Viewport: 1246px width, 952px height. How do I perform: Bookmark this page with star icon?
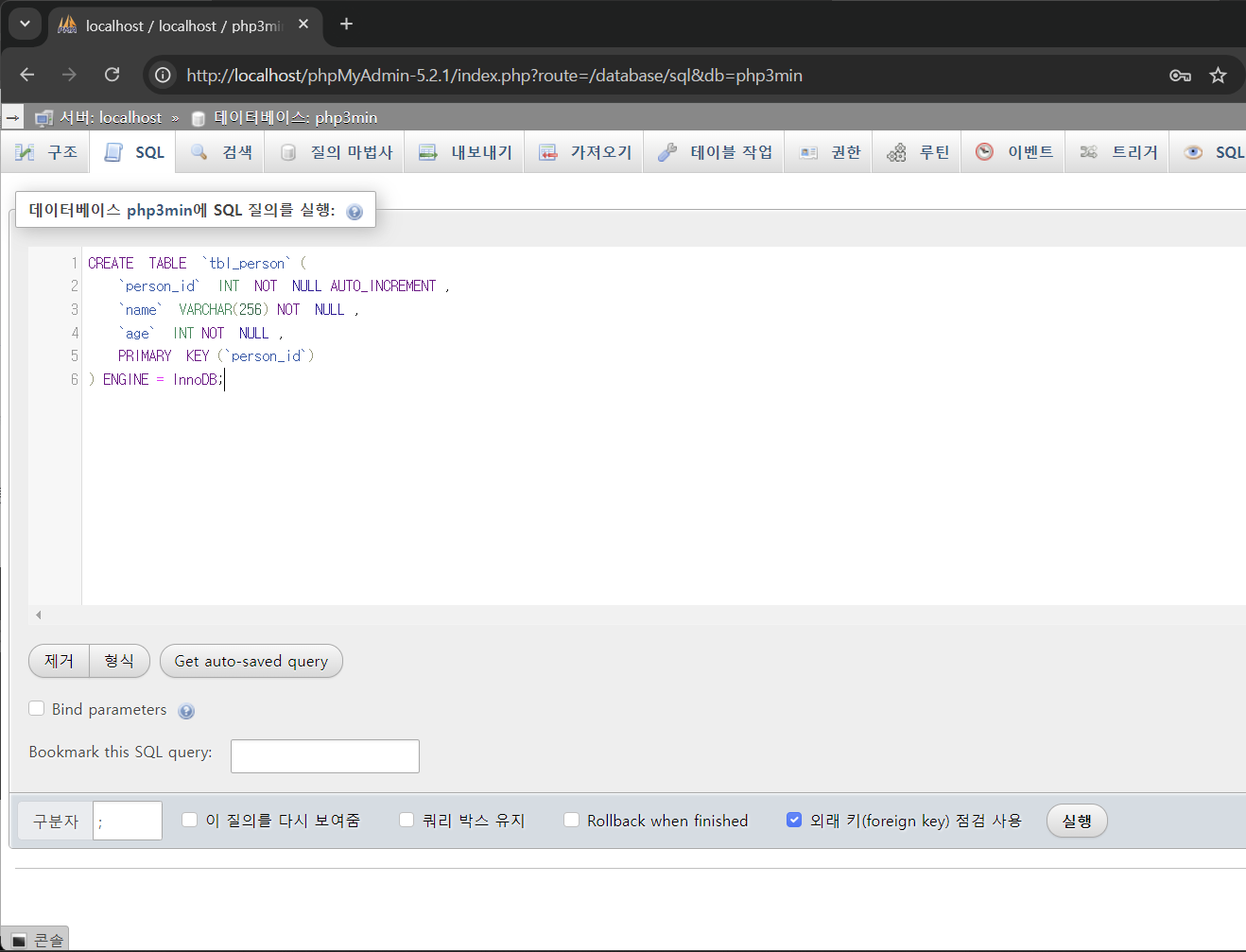[1218, 75]
